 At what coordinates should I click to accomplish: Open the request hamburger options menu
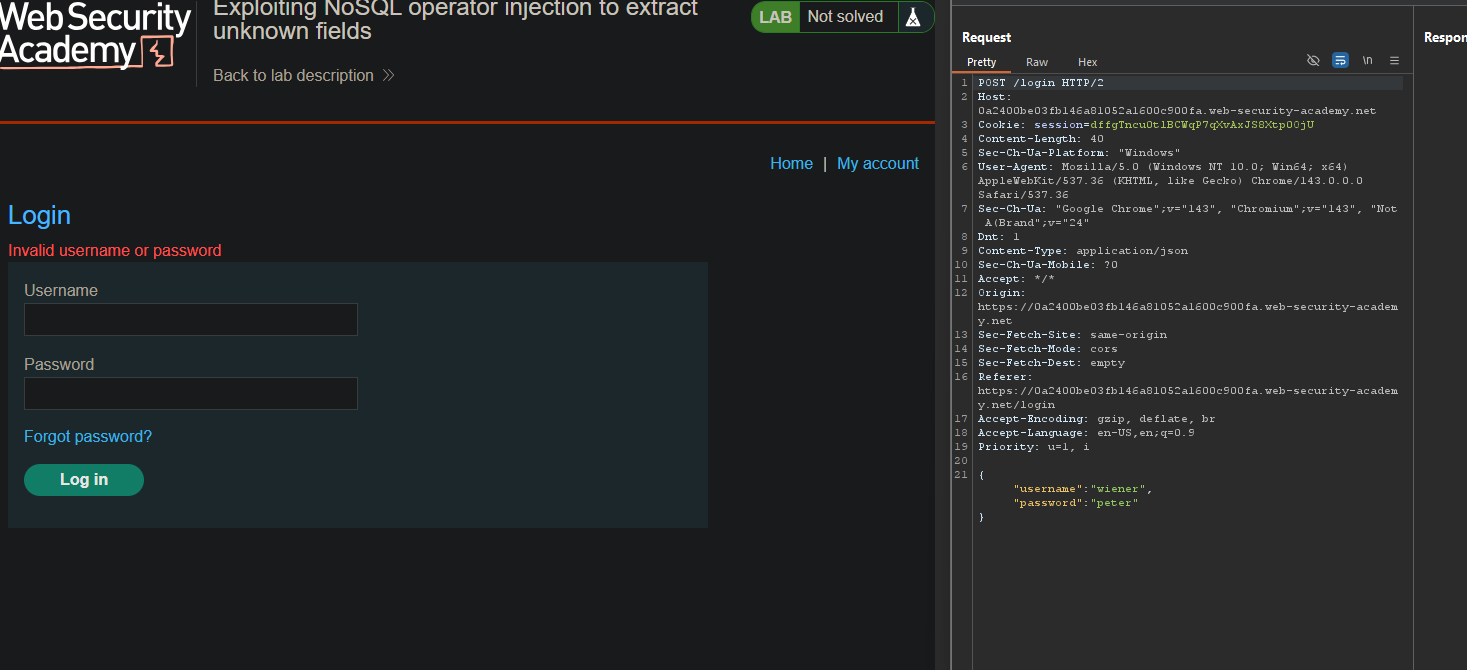pos(1394,61)
